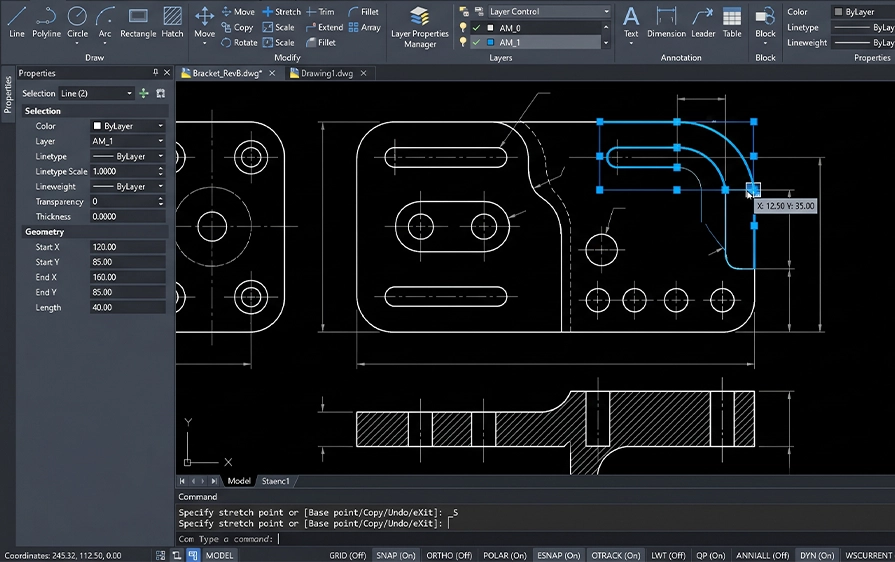This screenshot has height=562, width=895.
Task: Click the Rotate tool
Action: tap(240, 42)
